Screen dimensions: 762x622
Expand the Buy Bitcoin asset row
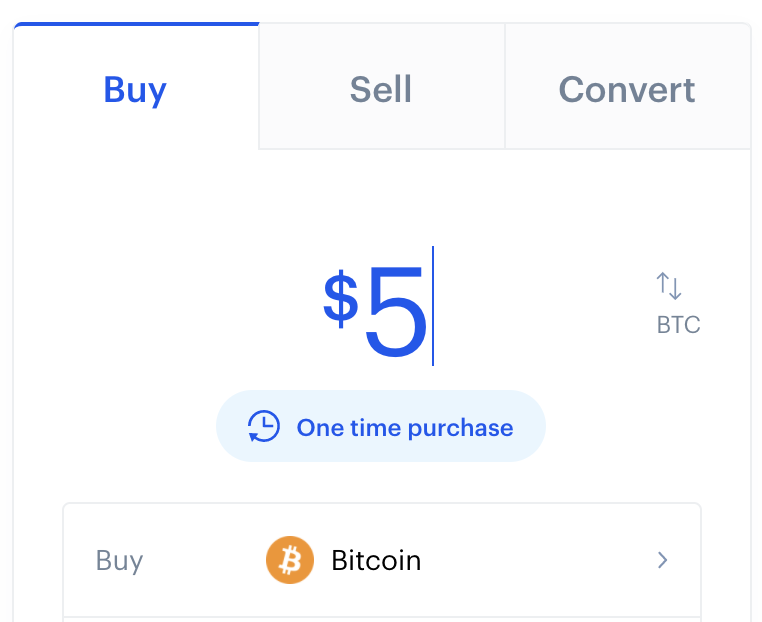pos(382,560)
